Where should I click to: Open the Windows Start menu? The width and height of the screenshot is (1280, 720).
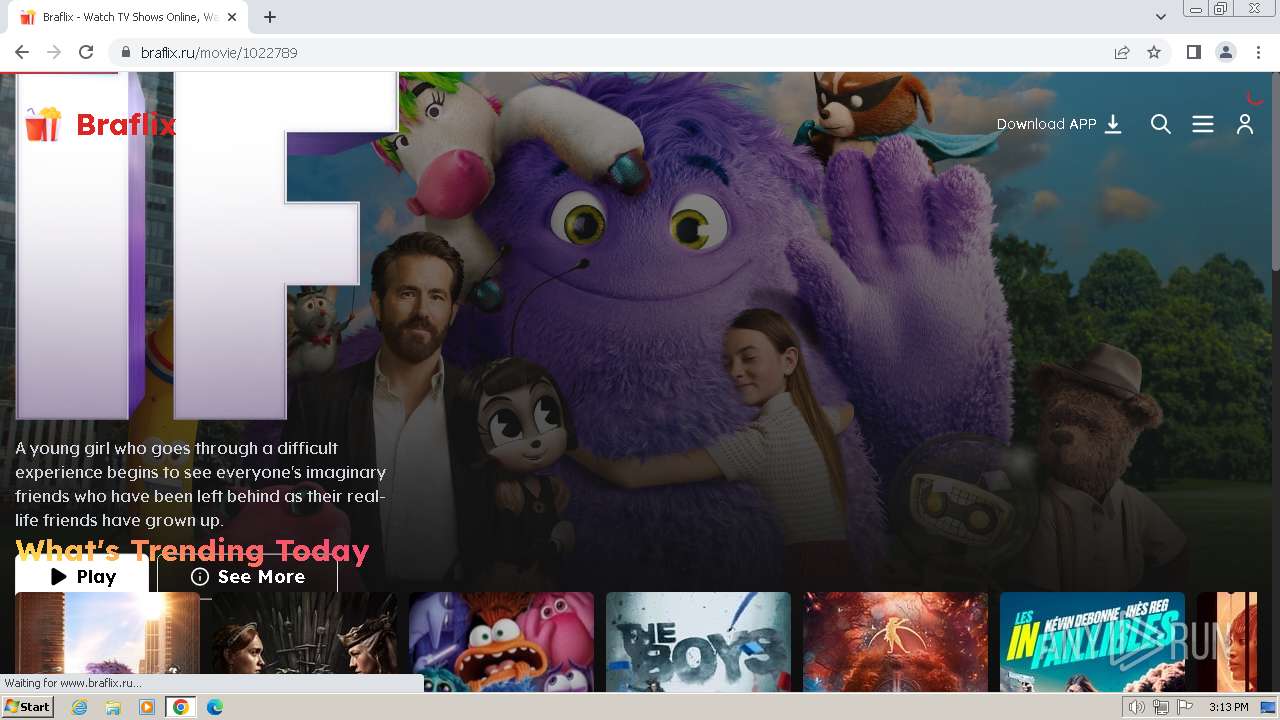[27, 707]
